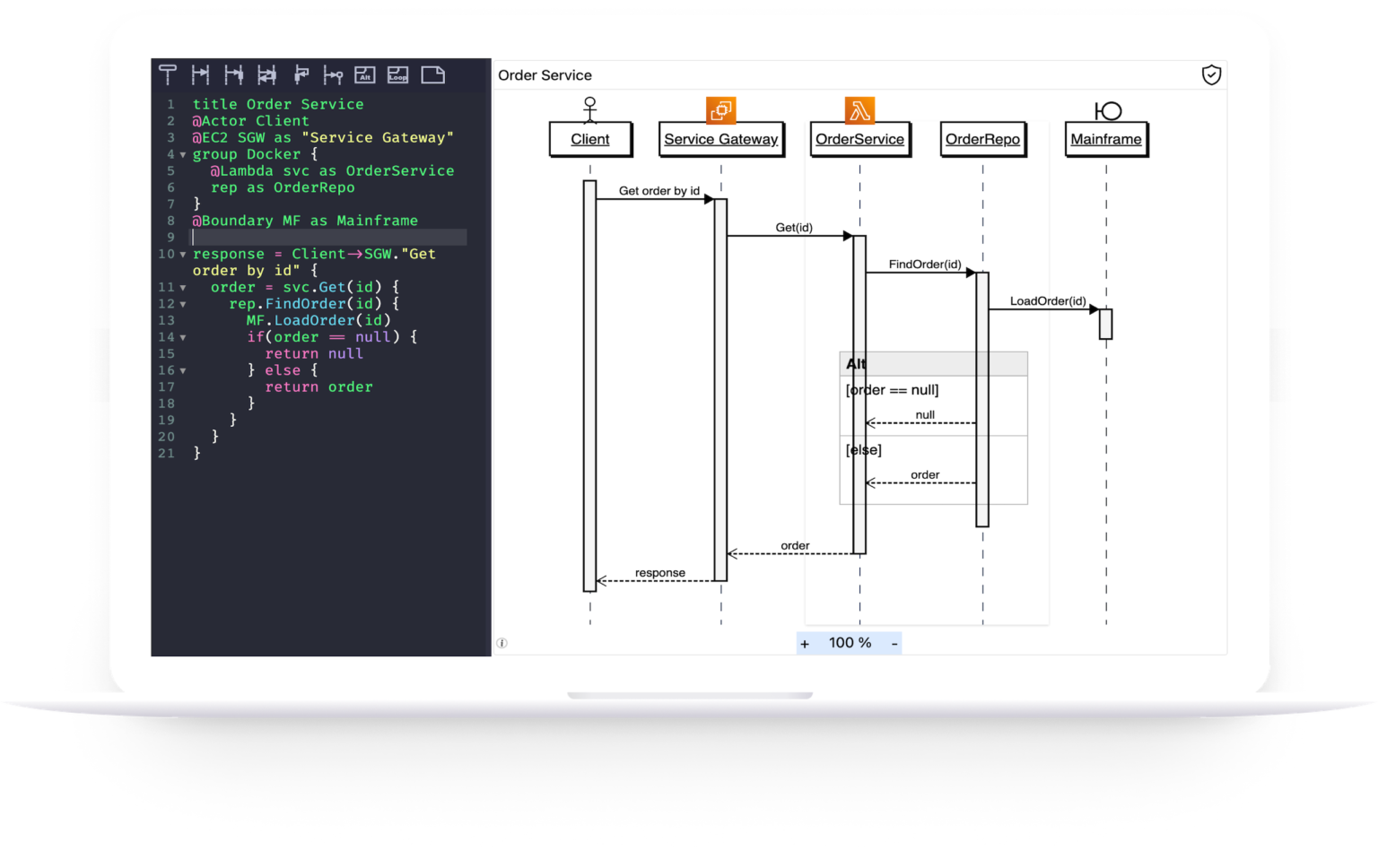Select the self-message tool icon
Screen dimensions: 1378x868
click(300, 75)
